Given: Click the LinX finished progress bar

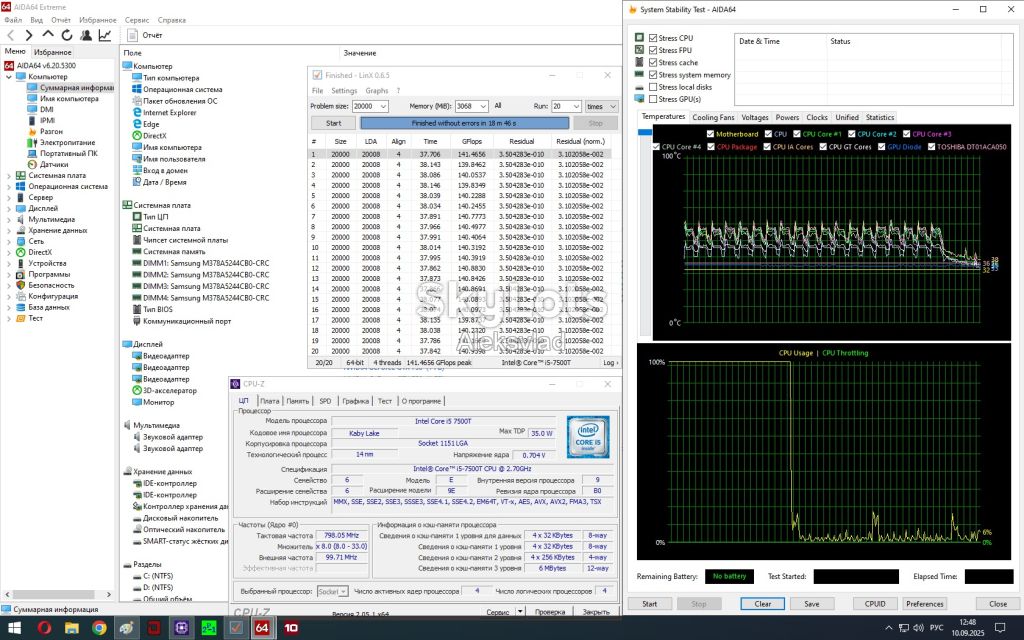Looking at the screenshot, I should 464,123.
